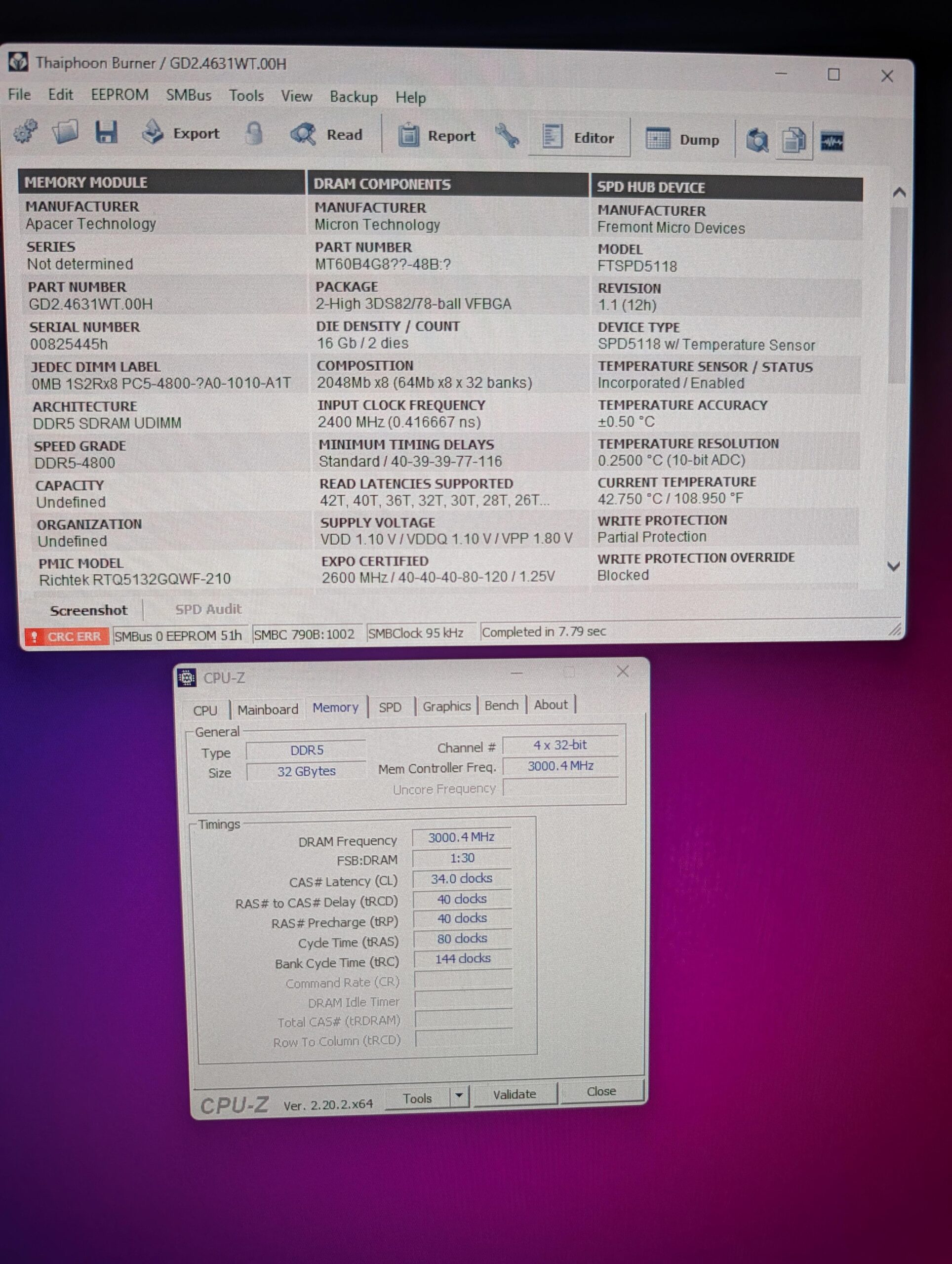Select the Mainboard tab in CPU-Z
Screen dimensions: 952x1264
pos(268,710)
